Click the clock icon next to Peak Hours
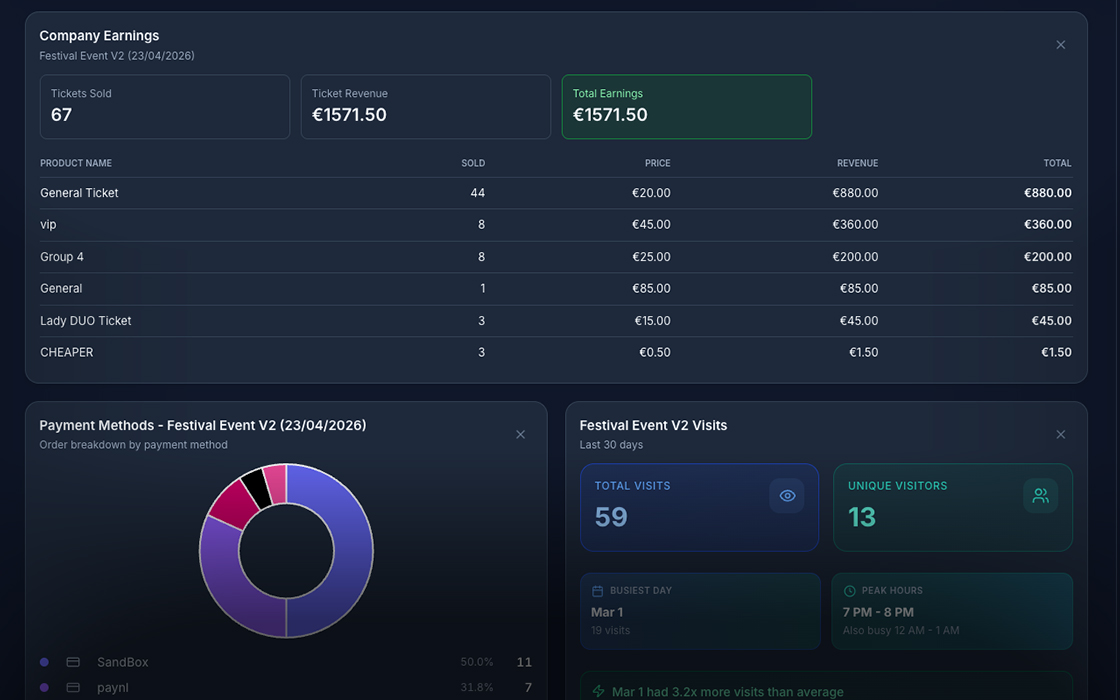 pos(849,590)
